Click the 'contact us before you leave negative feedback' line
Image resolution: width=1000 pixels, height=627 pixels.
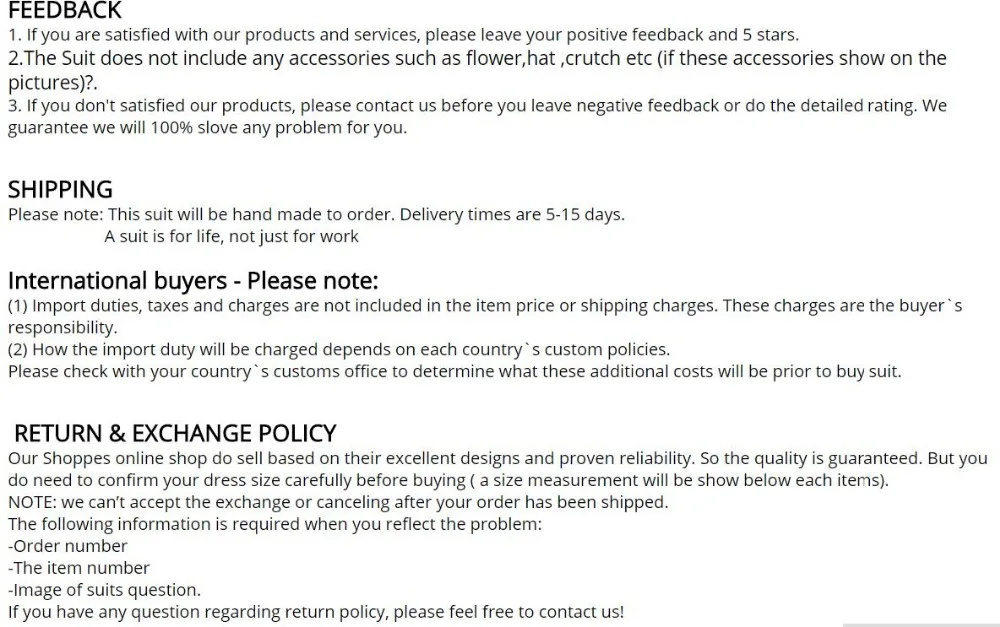click(x=477, y=105)
